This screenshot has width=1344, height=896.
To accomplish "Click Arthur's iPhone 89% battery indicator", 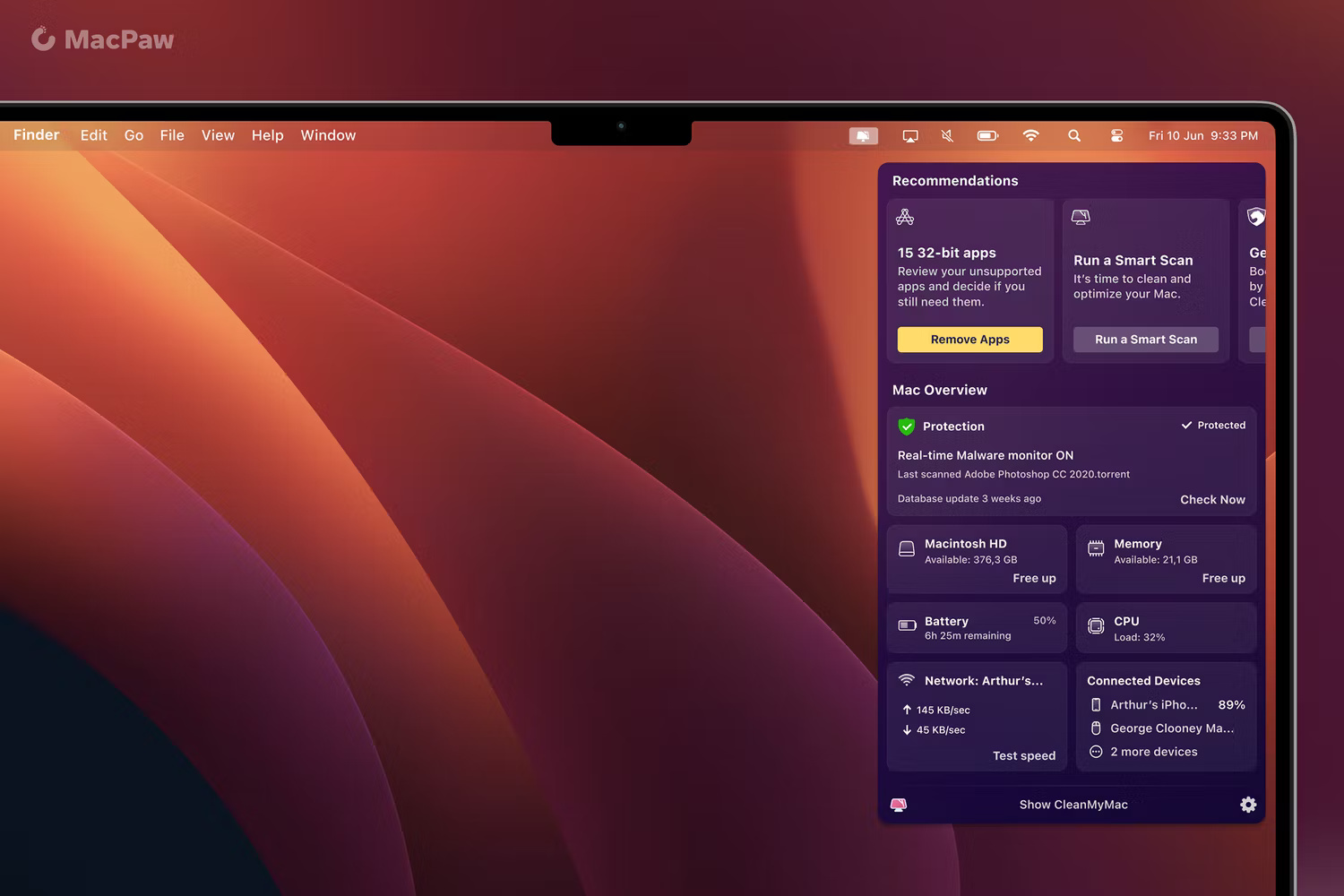I will click(x=1232, y=704).
